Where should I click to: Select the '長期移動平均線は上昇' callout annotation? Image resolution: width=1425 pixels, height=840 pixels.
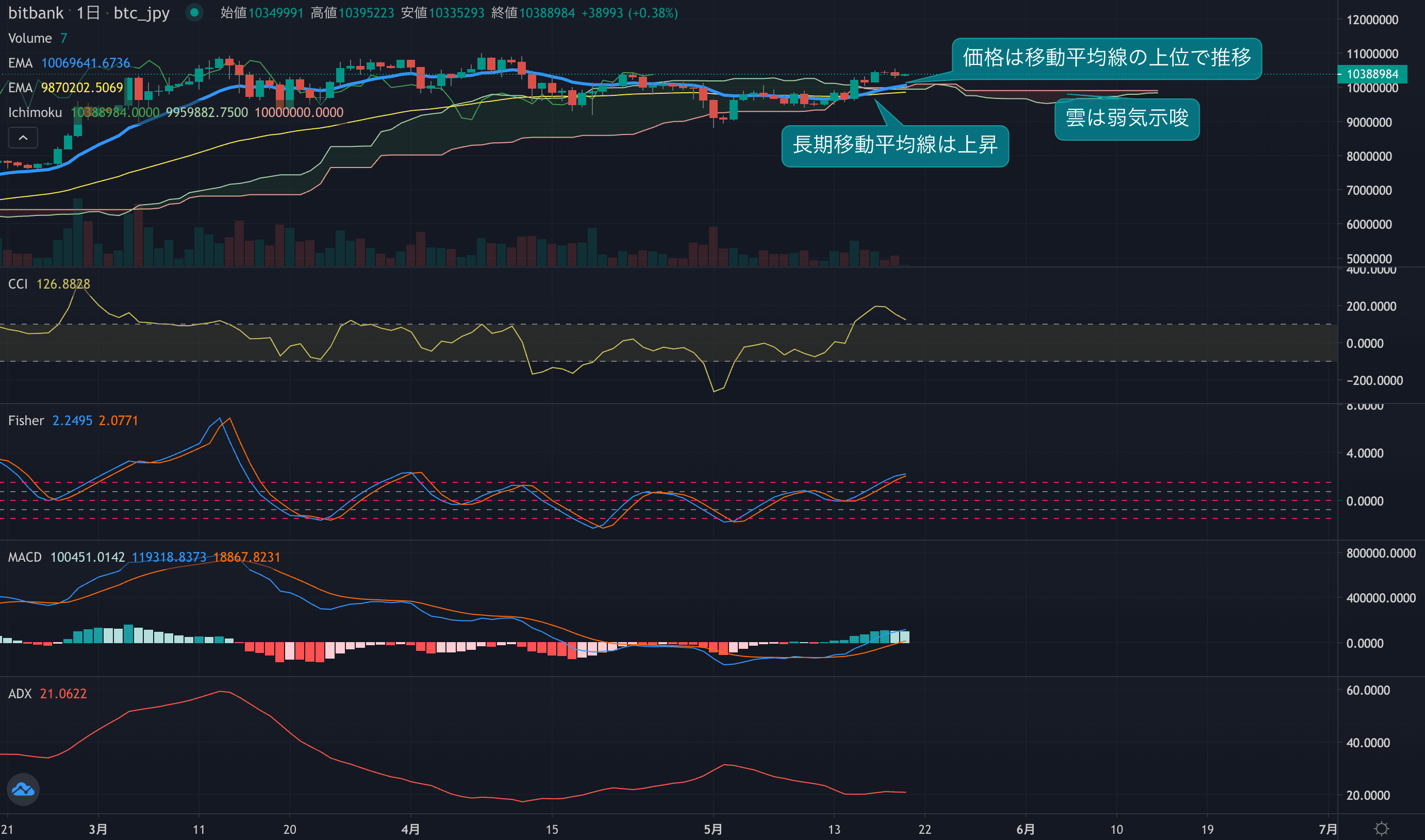[x=894, y=145]
